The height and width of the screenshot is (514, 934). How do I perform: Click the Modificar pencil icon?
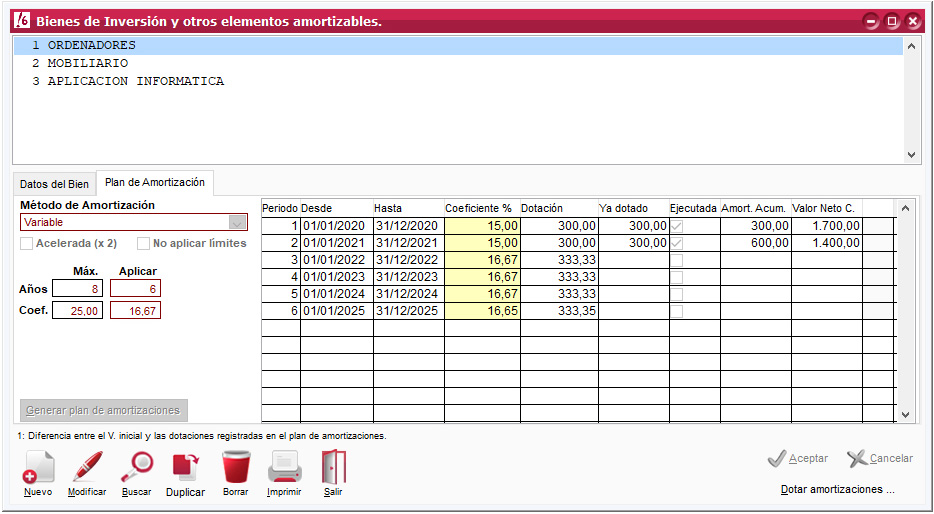(x=87, y=468)
